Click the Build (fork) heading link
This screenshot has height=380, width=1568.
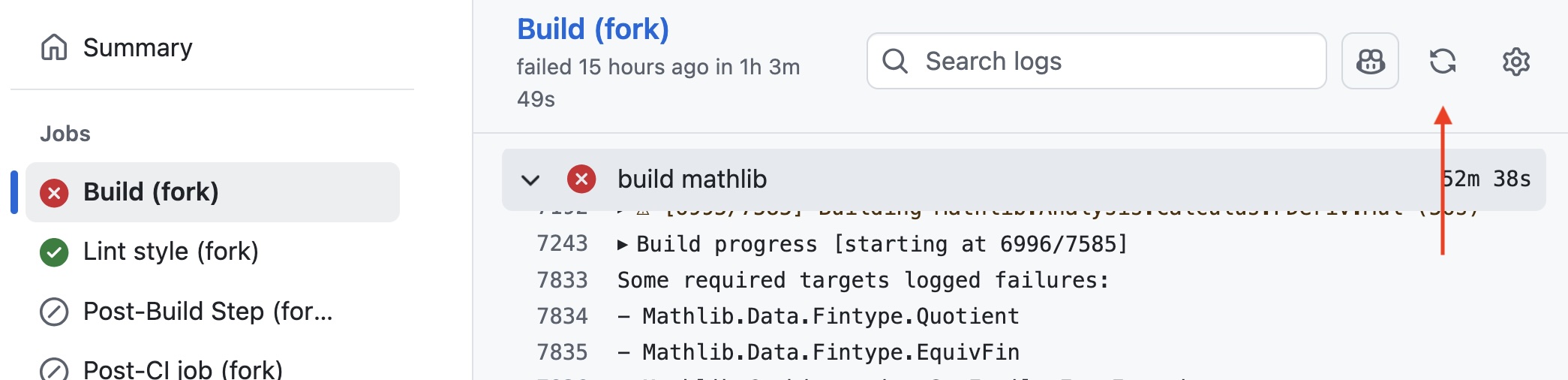593,29
